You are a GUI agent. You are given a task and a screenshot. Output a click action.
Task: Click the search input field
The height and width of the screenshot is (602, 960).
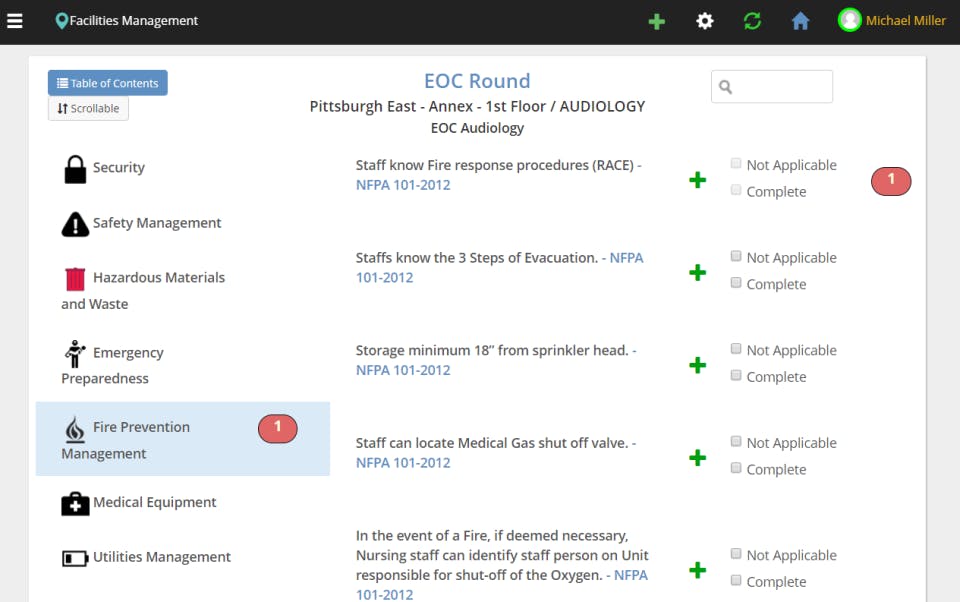772,87
